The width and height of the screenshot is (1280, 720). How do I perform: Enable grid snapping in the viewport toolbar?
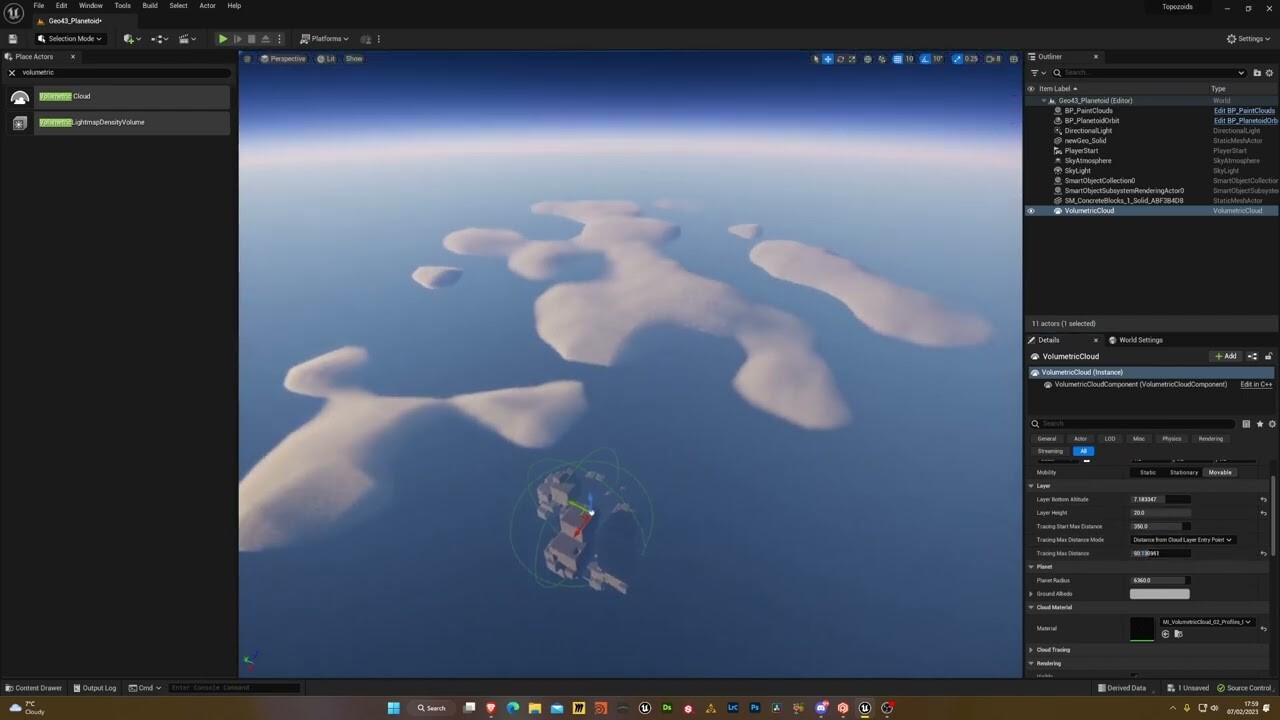897,59
